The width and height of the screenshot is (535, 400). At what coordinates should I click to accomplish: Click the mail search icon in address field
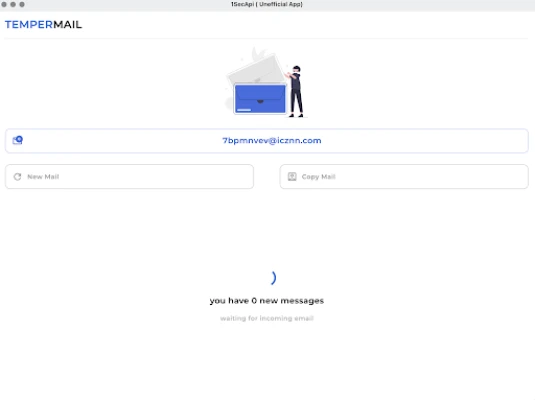pyautogui.click(x=17, y=140)
